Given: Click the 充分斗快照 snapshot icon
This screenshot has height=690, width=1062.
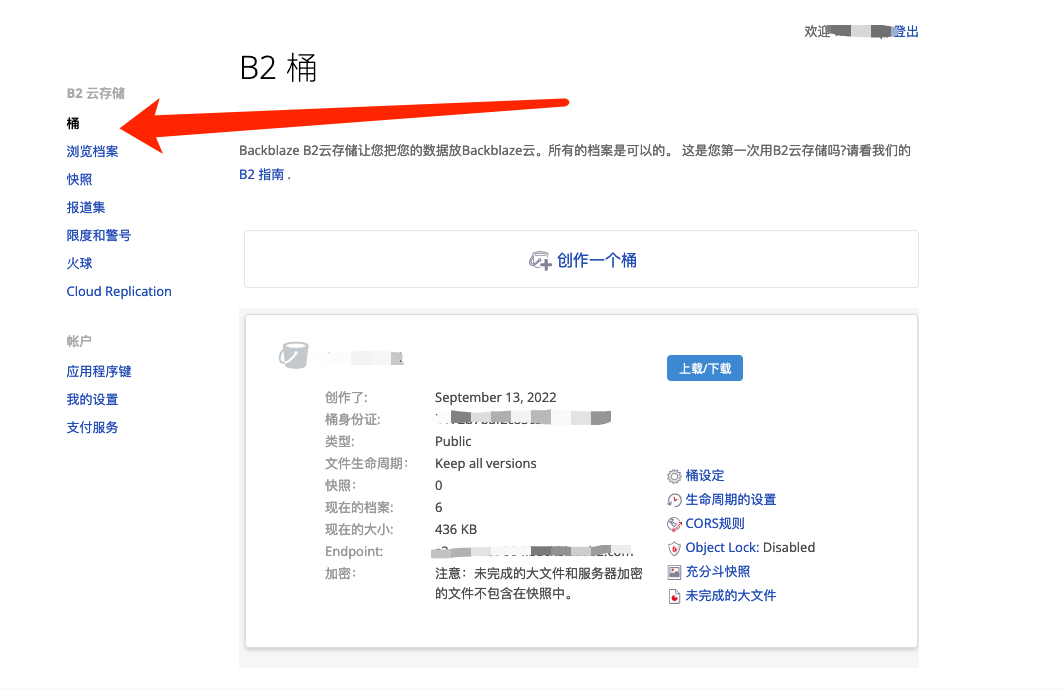Looking at the screenshot, I should point(674,572).
